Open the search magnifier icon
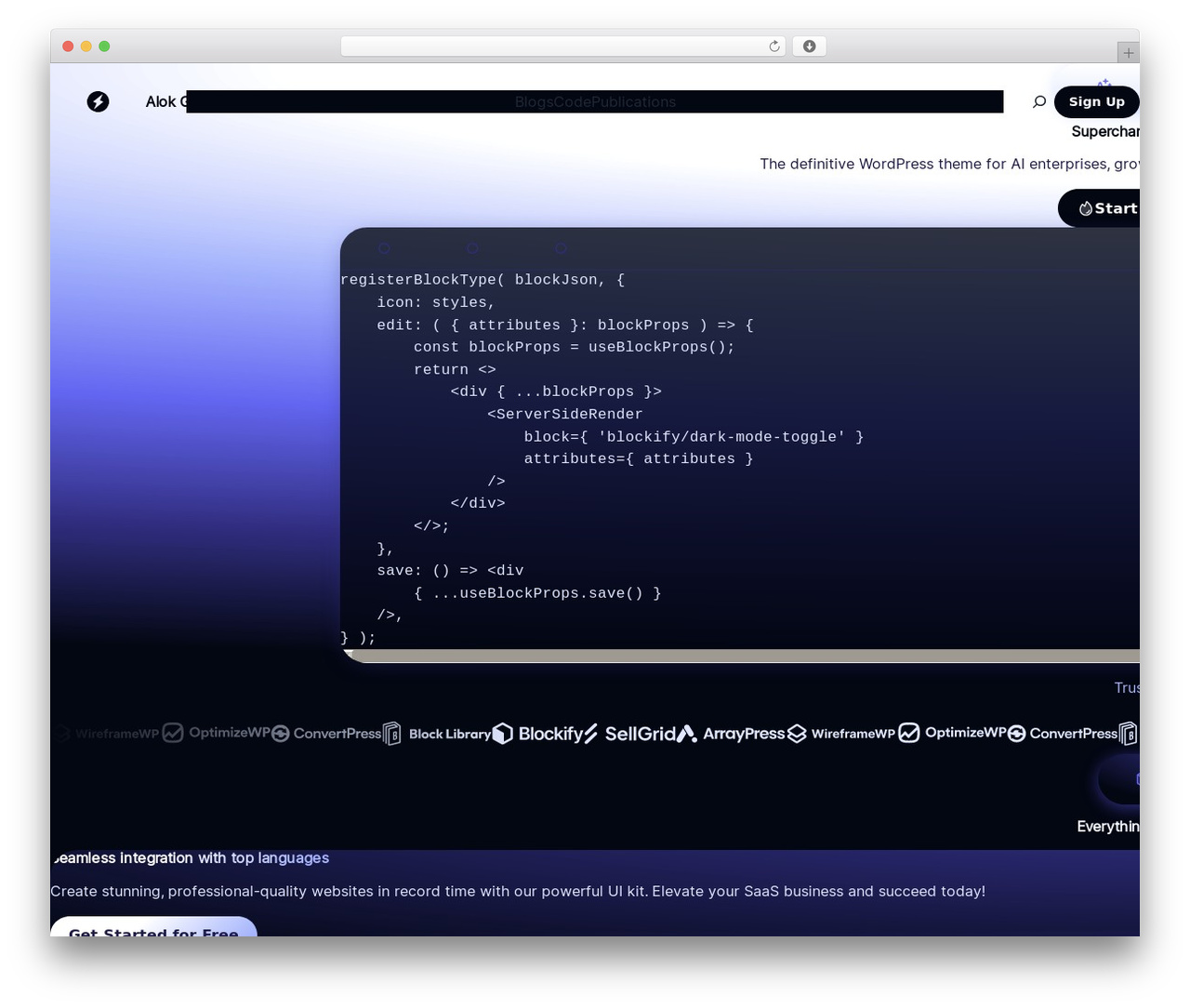The height and width of the screenshot is (1008, 1190). 1039,101
